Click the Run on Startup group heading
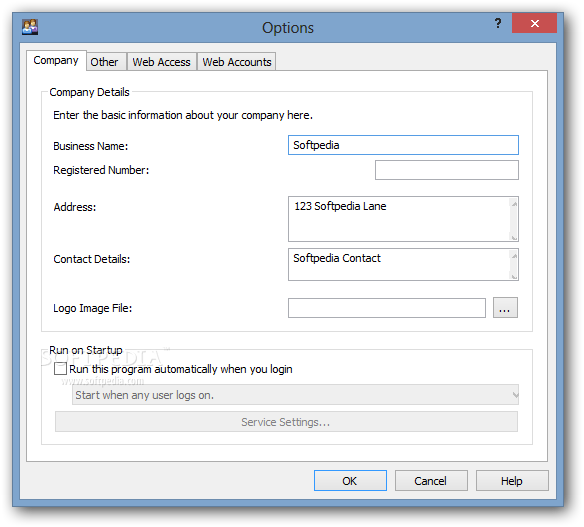The image size is (584, 527). tap(86, 350)
